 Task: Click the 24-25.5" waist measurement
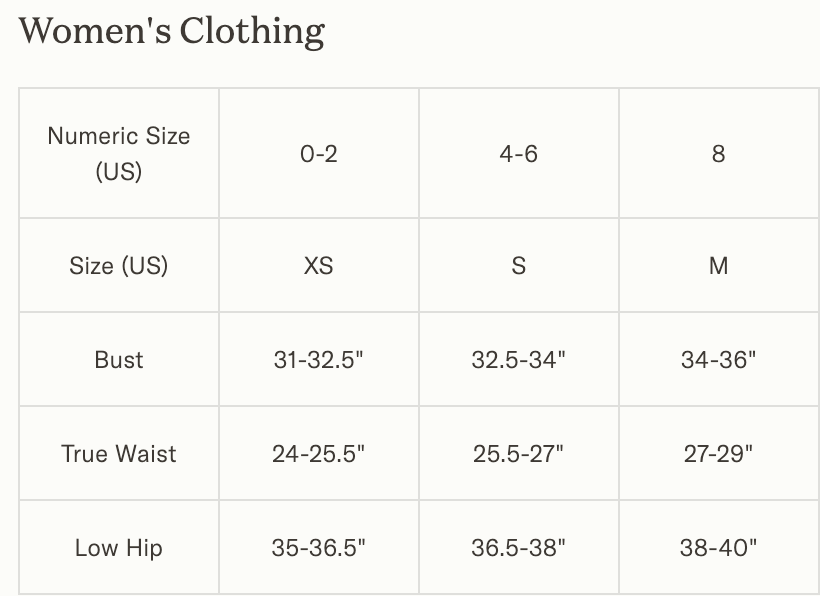pos(319,454)
